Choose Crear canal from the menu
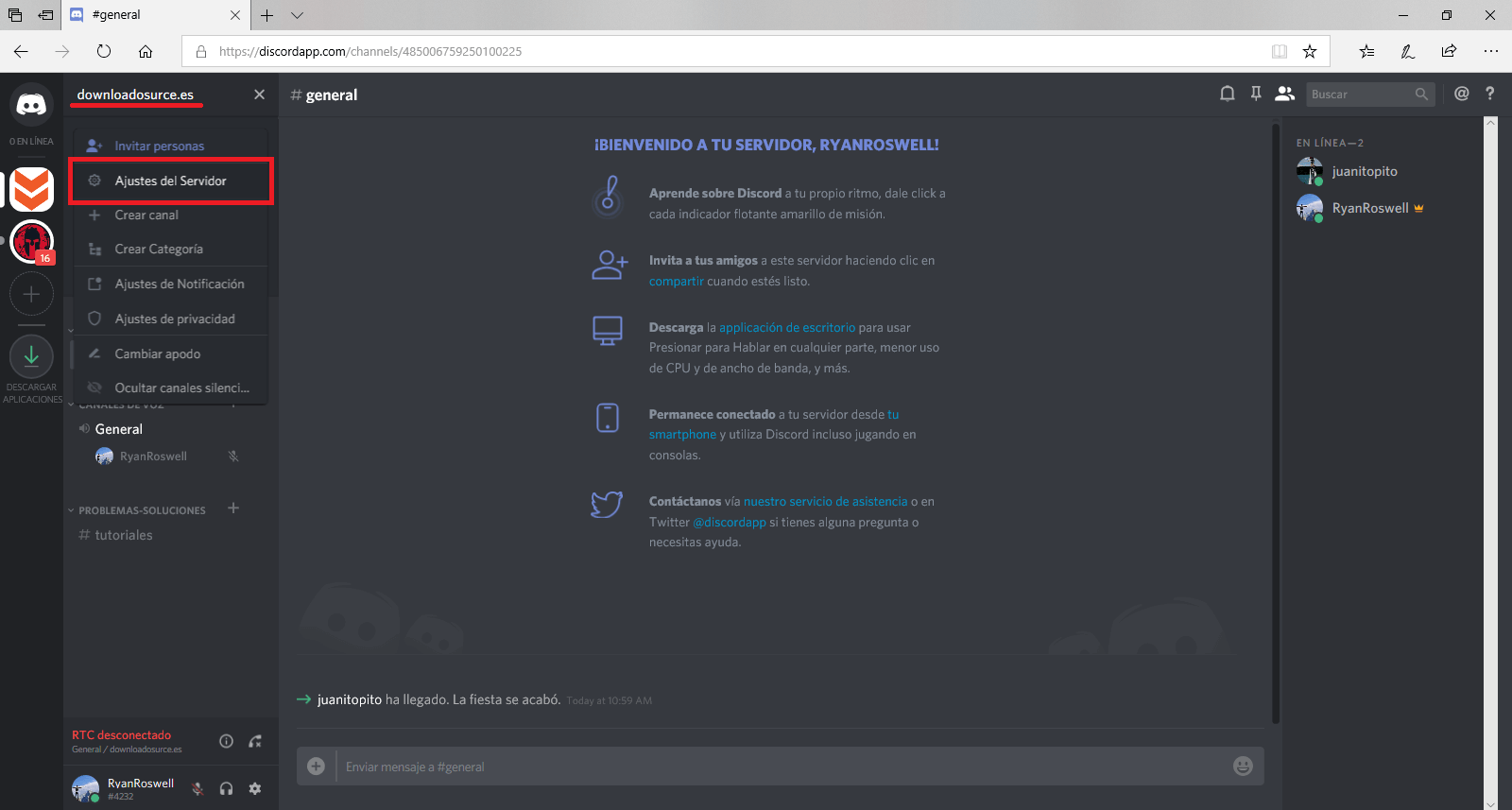Screen dimensions: 1512x810 coord(171,215)
